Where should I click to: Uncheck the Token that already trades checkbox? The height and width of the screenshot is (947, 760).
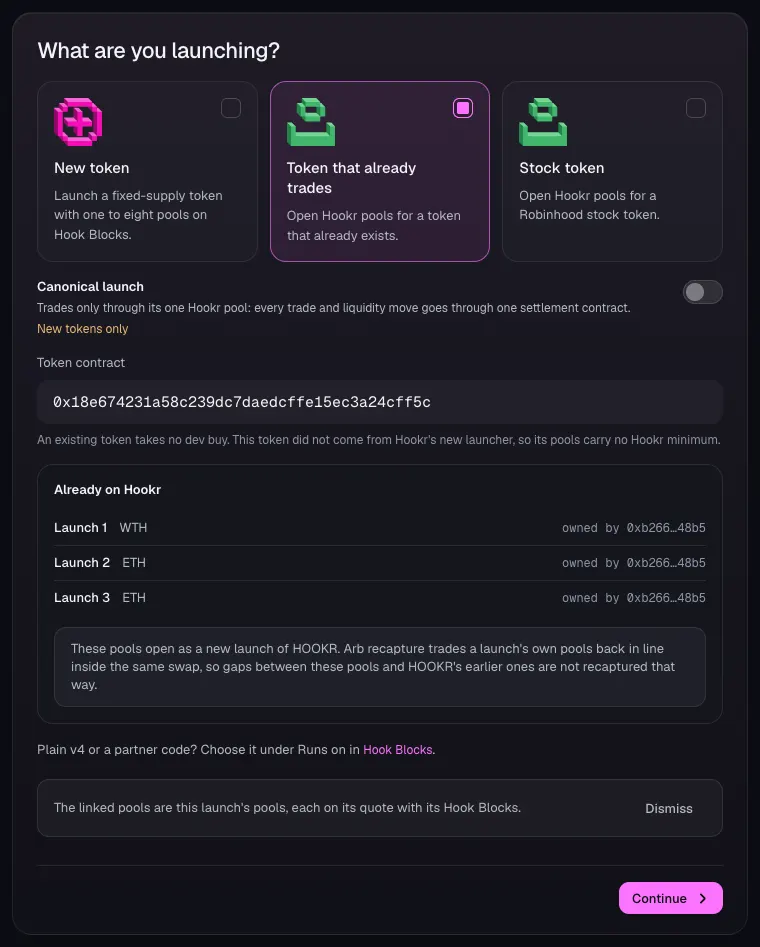click(x=463, y=108)
